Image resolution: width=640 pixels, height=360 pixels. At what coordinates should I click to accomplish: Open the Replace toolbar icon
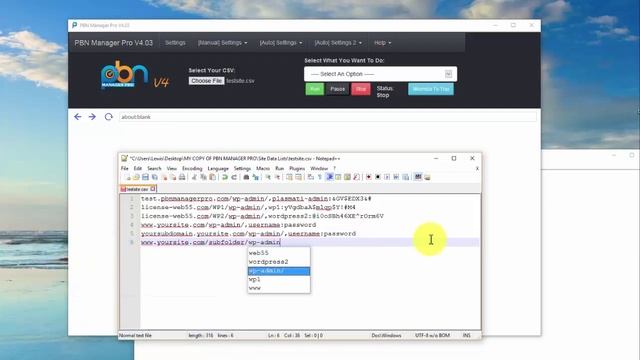pyautogui.click(x=256, y=177)
